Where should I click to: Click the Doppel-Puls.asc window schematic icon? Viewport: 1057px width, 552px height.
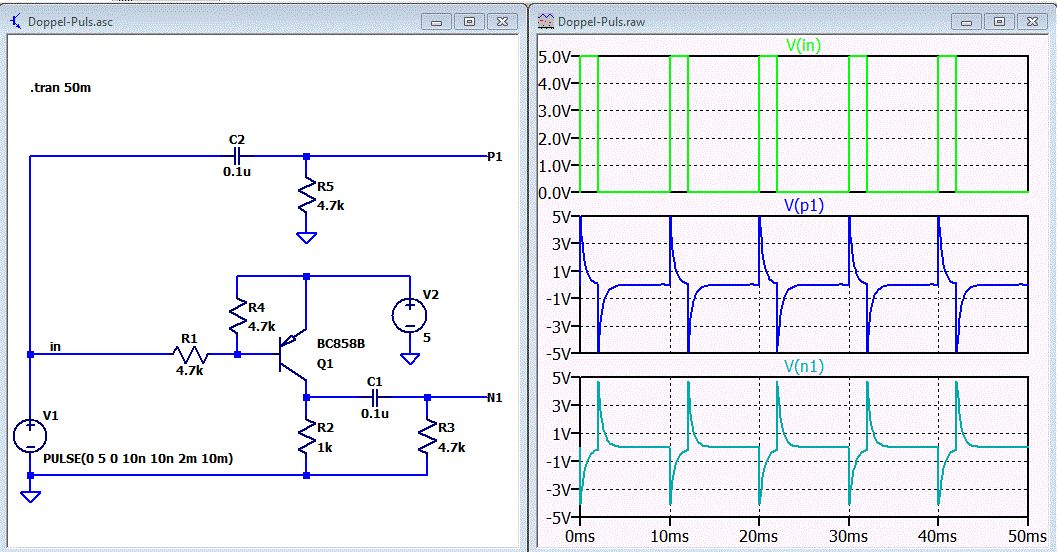coord(15,21)
